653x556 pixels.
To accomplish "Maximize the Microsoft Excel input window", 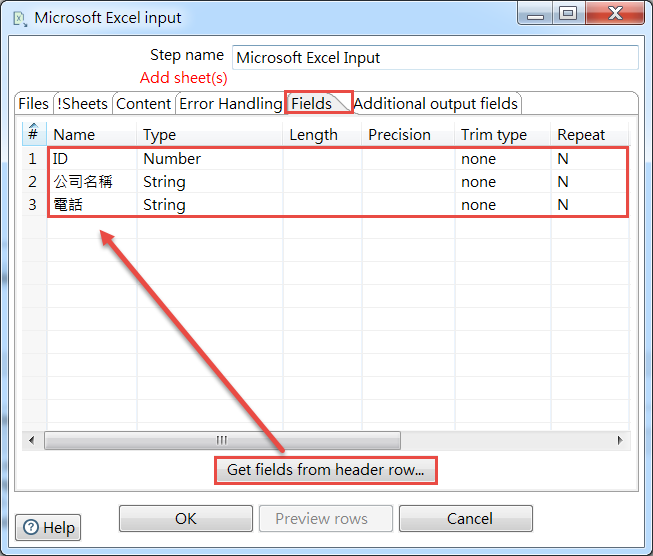I will (x=568, y=13).
